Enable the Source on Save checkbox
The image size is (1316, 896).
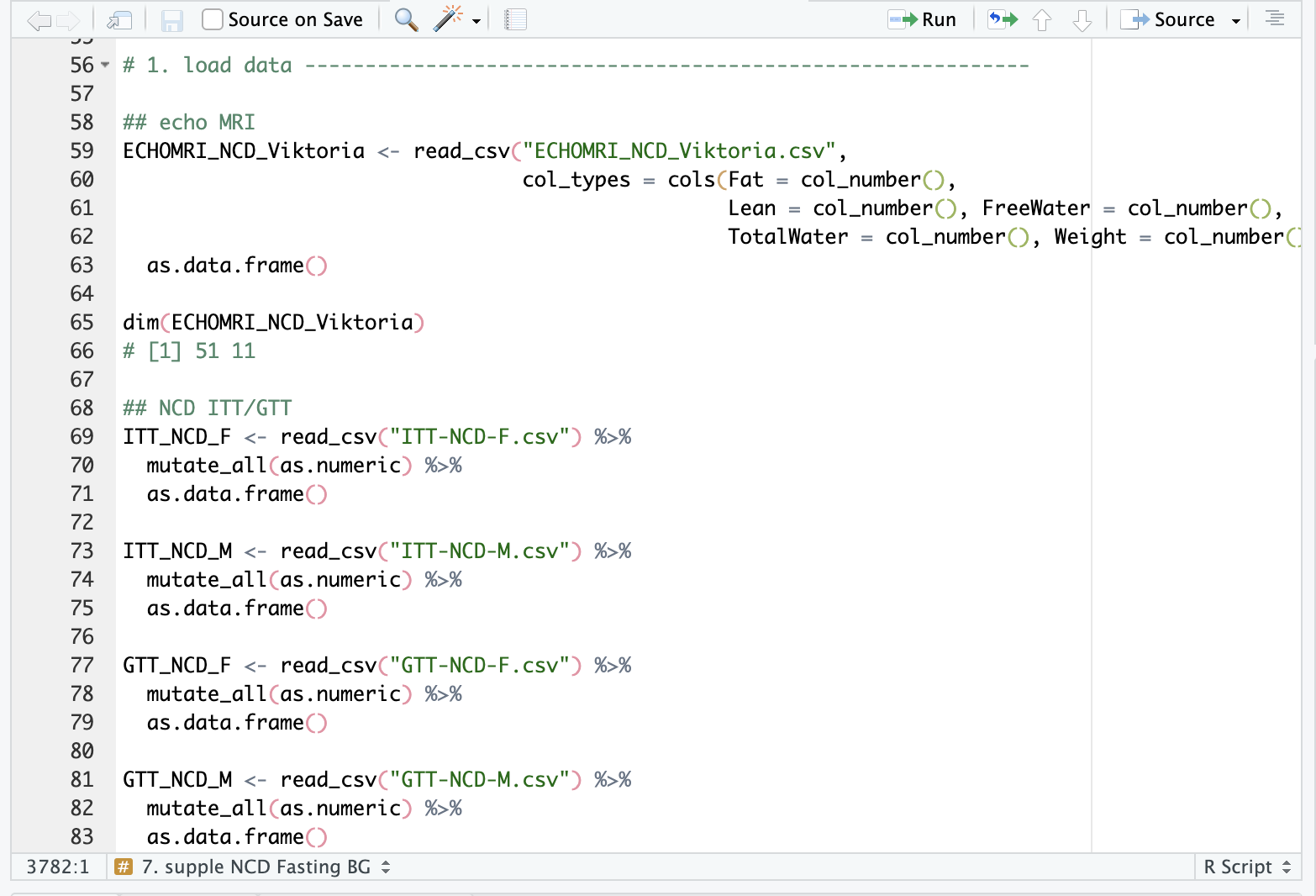[213, 19]
